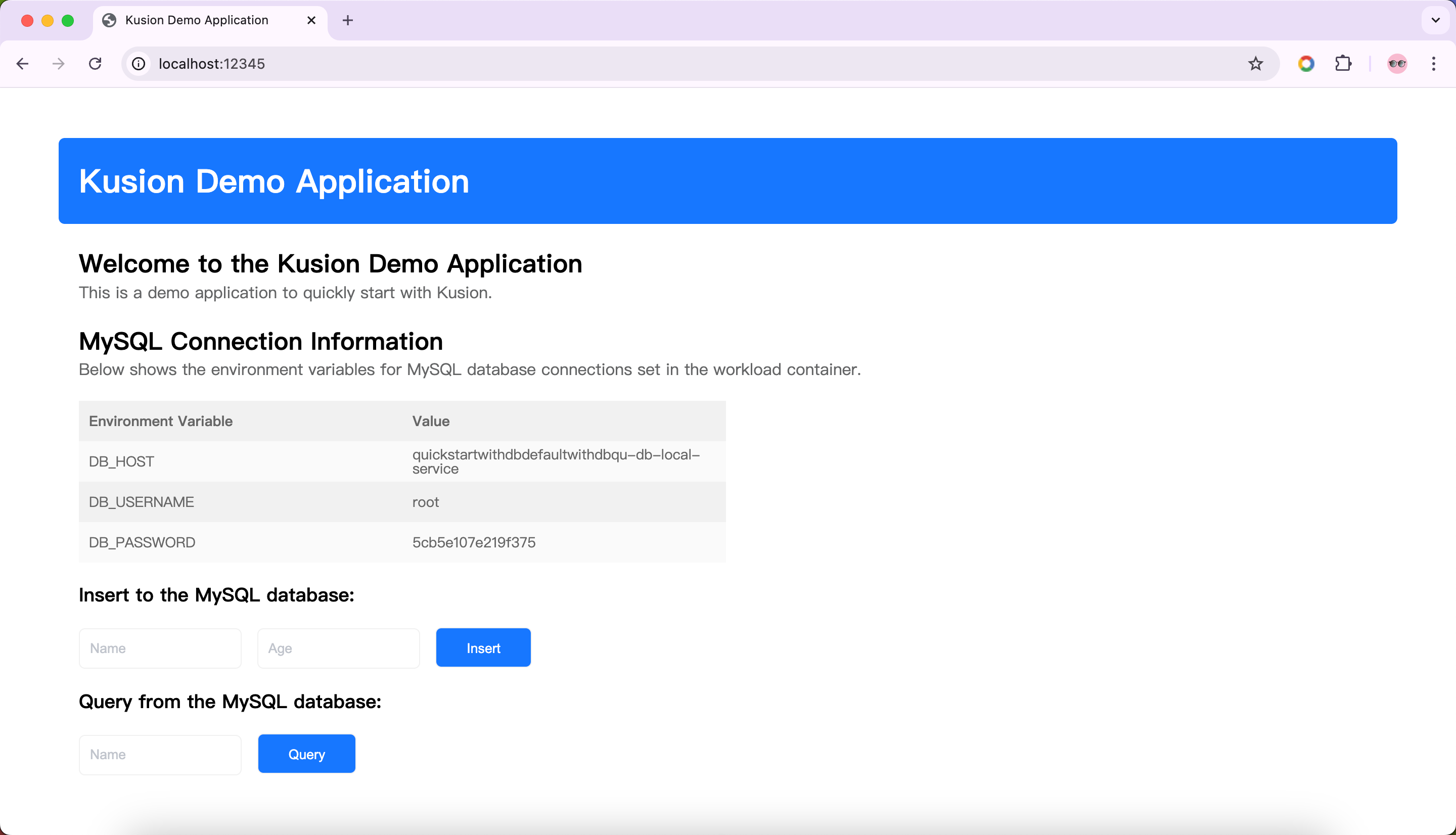Screen dimensions: 1456x835
Task: Click the Query button
Action: pyautogui.click(x=306, y=754)
